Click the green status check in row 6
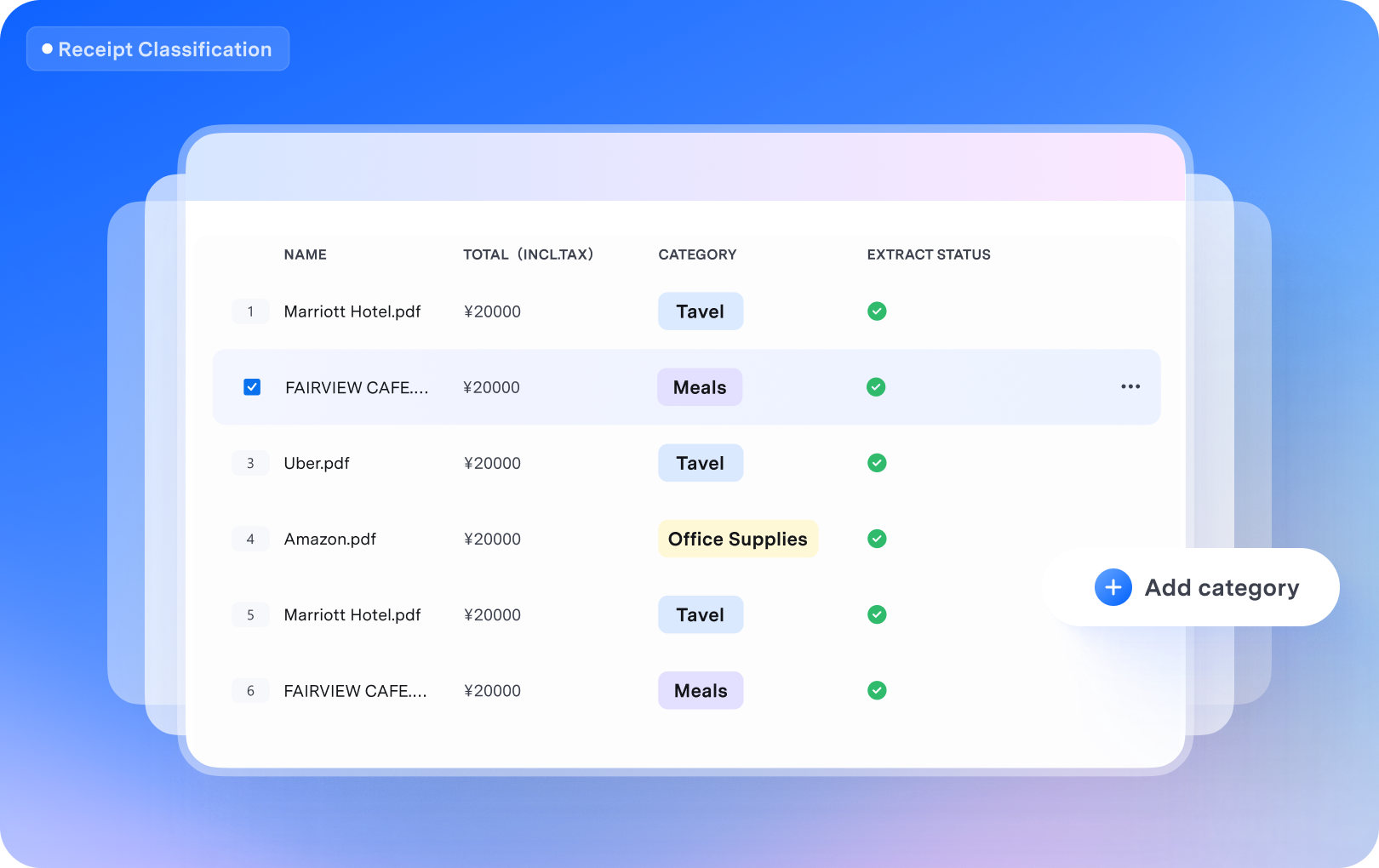The image size is (1379, 868). coord(877,690)
